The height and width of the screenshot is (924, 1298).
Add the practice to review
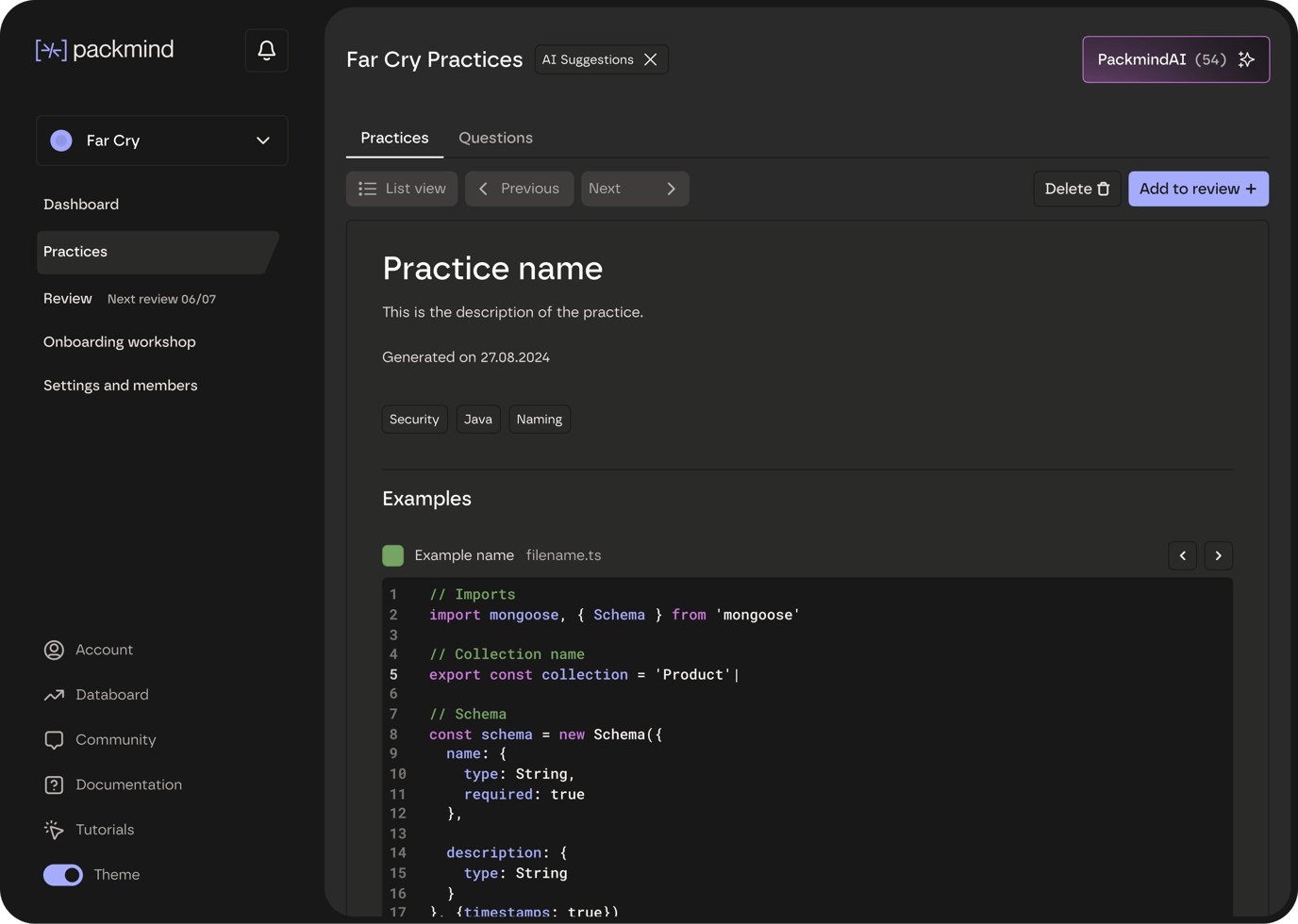[x=1198, y=189]
